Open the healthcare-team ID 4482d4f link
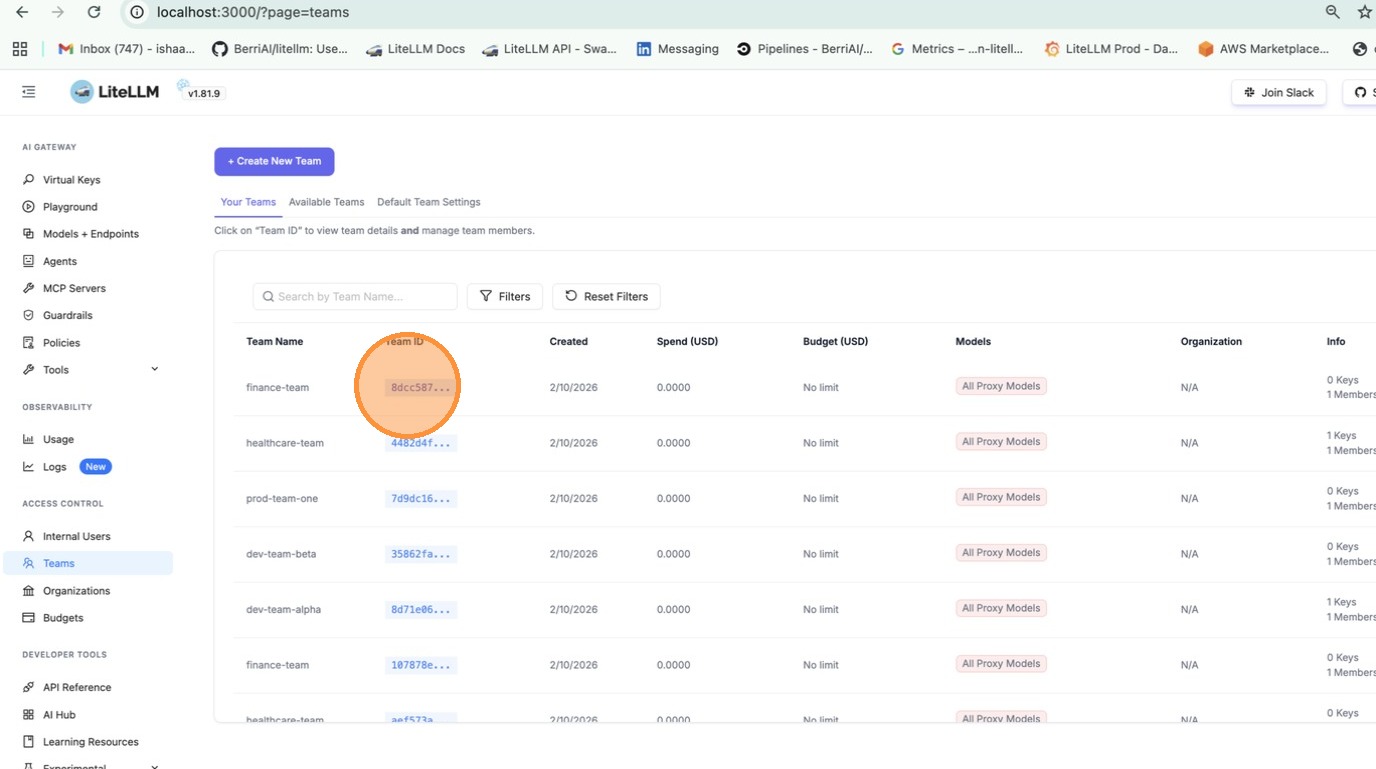The width and height of the screenshot is (1376, 769). pyautogui.click(x=420, y=443)
